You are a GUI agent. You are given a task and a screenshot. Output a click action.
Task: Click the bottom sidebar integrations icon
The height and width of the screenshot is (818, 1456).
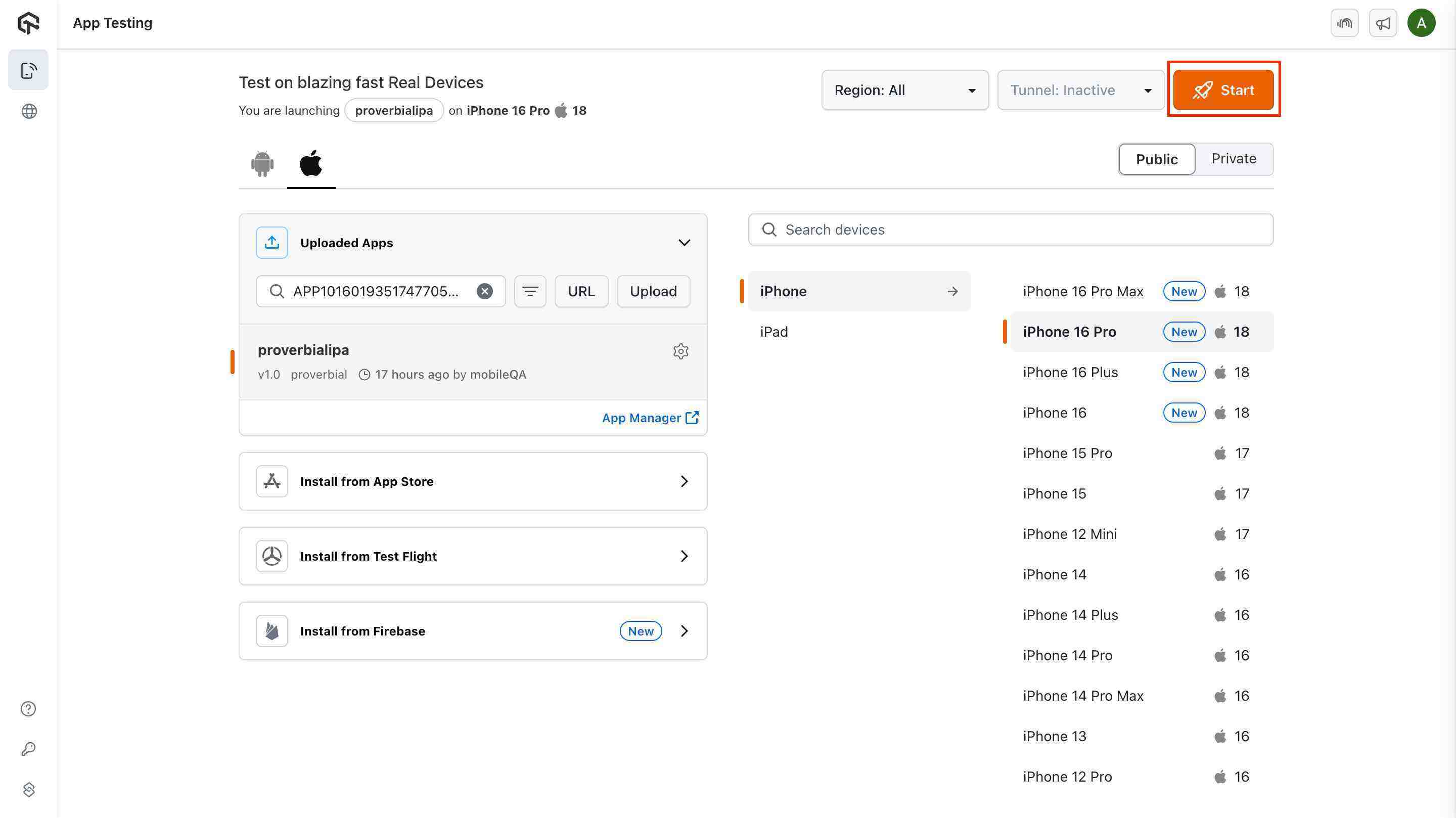point(28,789)
